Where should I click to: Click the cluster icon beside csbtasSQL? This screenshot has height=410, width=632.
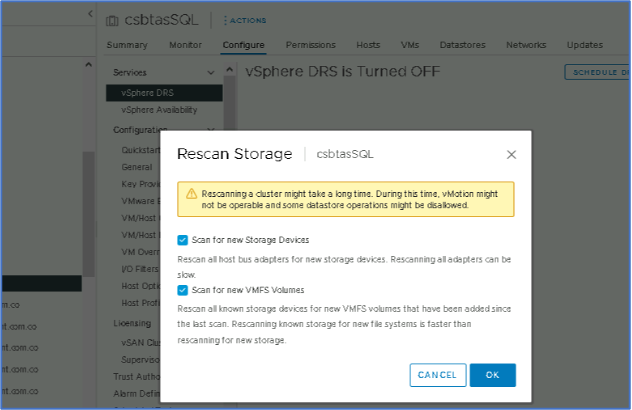pos(112,18)
